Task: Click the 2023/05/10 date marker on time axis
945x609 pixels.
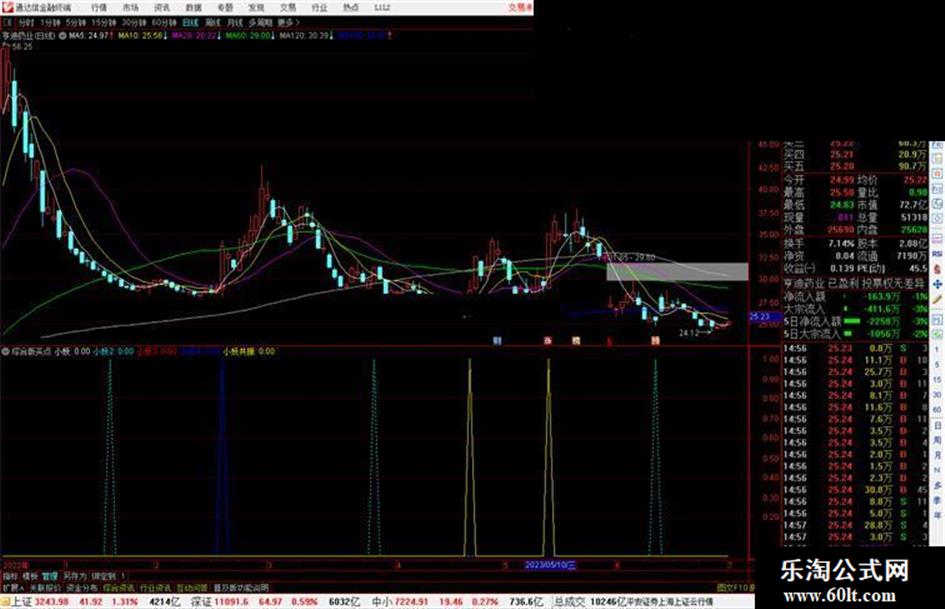Action: pyautogui.click(x=550, y=565)
